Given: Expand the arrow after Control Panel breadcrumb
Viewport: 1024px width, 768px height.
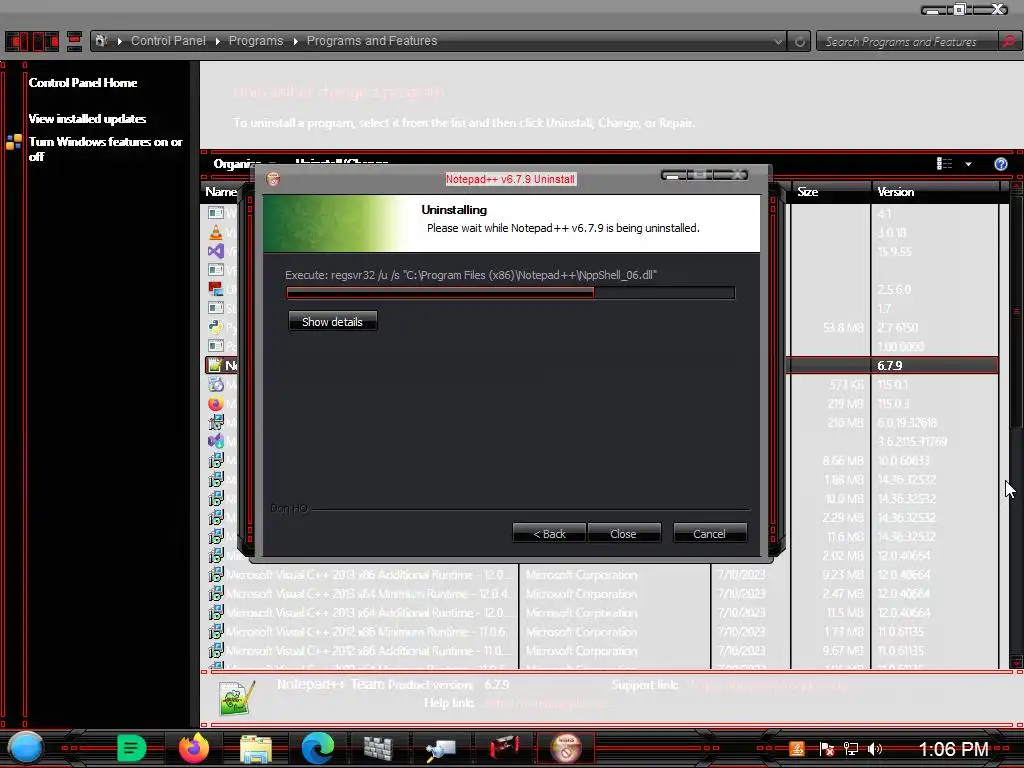Looking at the screenshot, I should 217,41.
